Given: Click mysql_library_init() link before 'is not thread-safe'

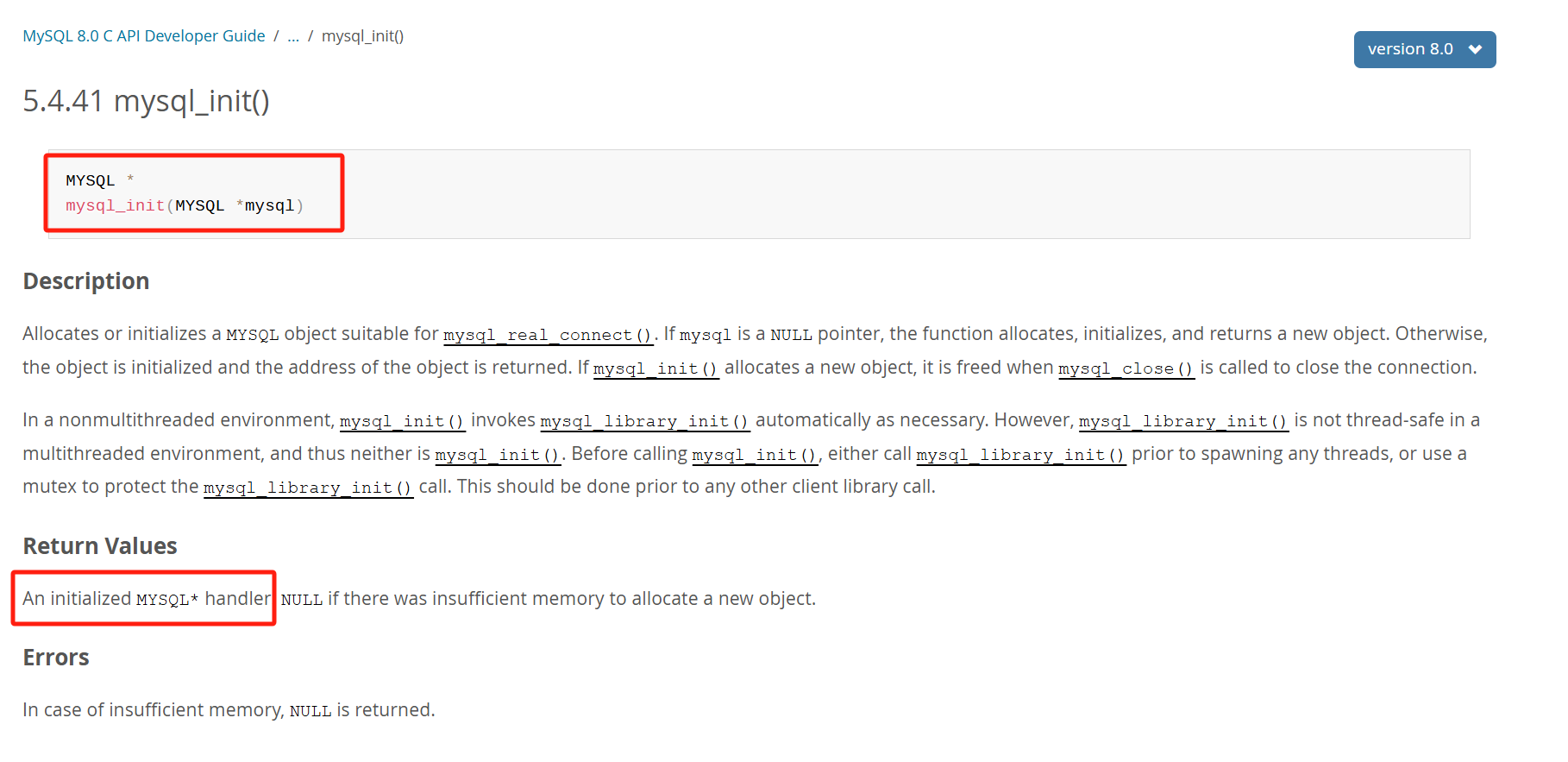Looking at the screenshot, I should click(x=1183, y=421).
